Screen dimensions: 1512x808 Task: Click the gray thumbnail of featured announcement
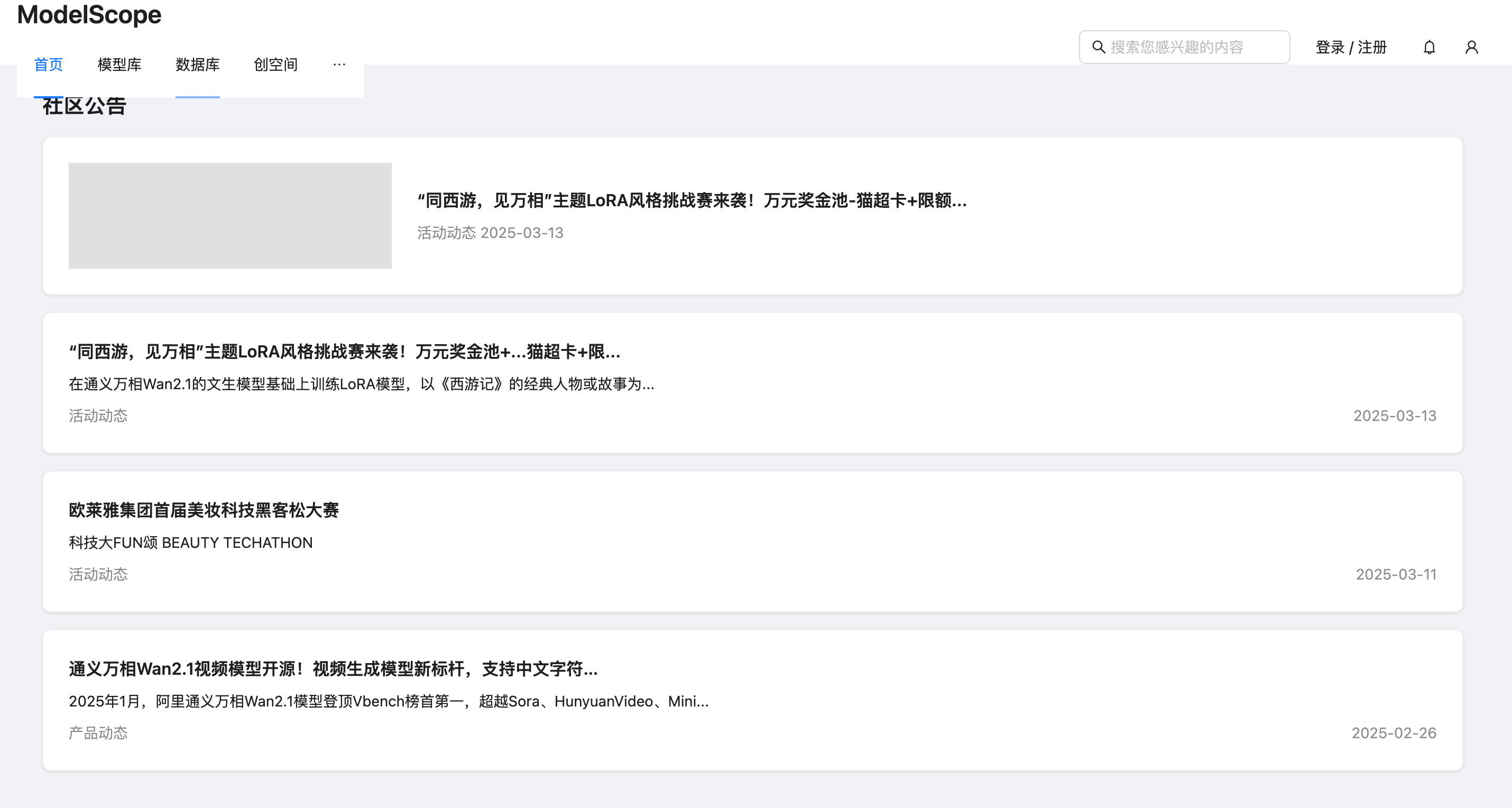point(229,216)
